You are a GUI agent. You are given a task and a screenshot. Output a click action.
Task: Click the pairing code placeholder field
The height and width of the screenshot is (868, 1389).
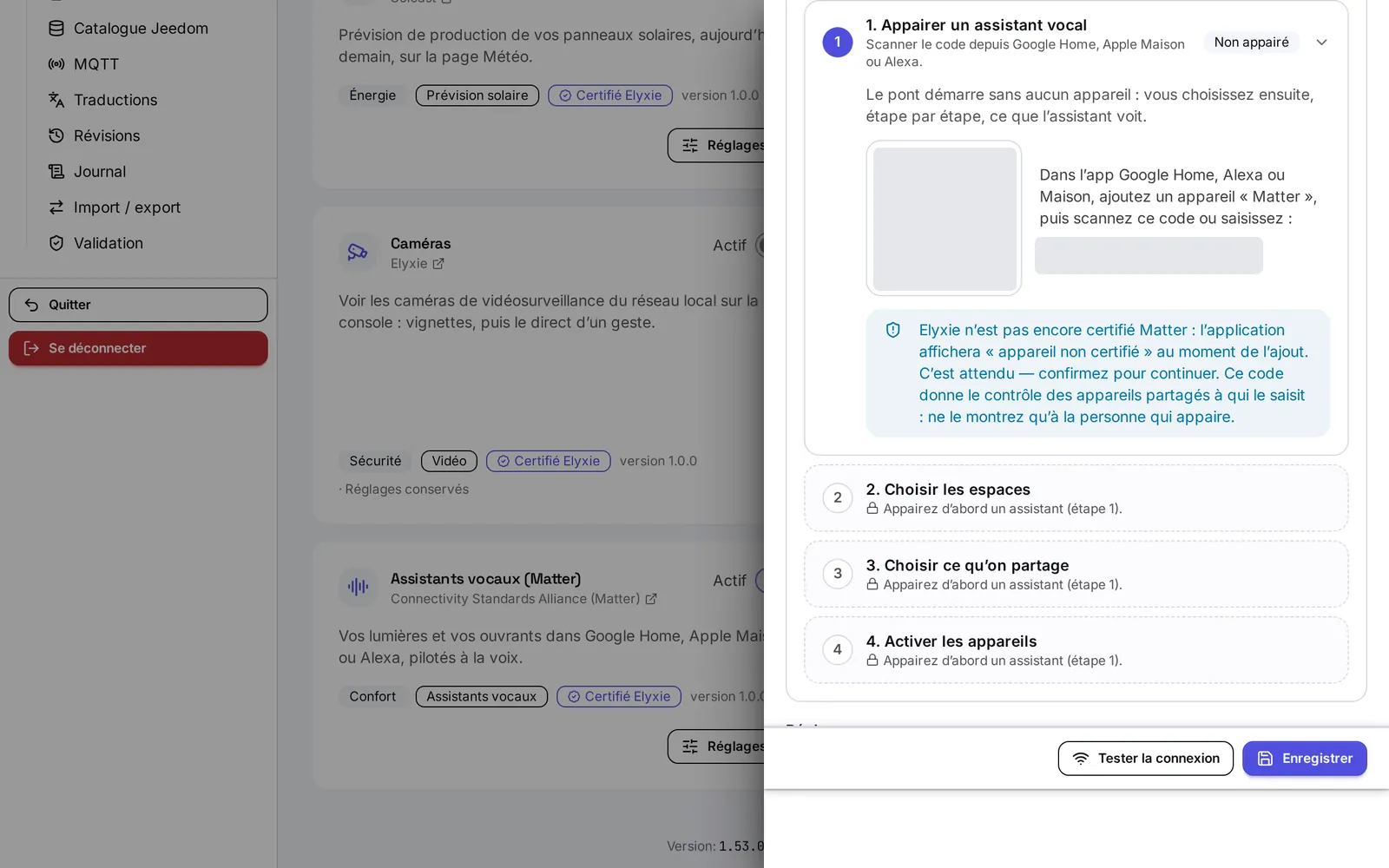coord(1149,256)
